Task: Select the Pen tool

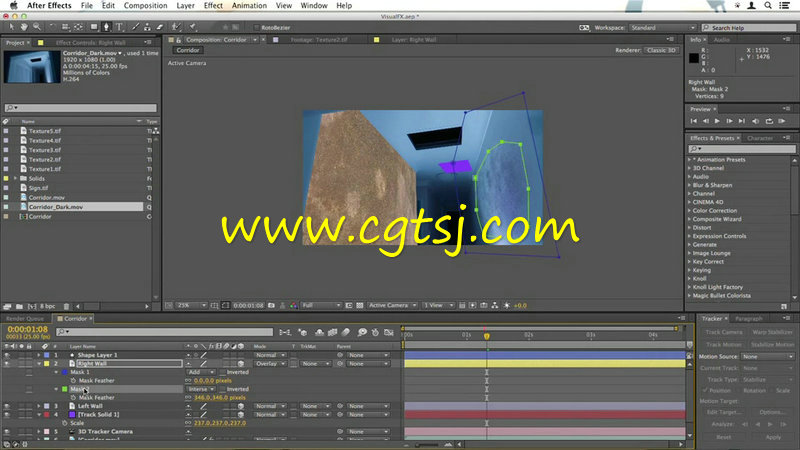Action: pos(106,27)
